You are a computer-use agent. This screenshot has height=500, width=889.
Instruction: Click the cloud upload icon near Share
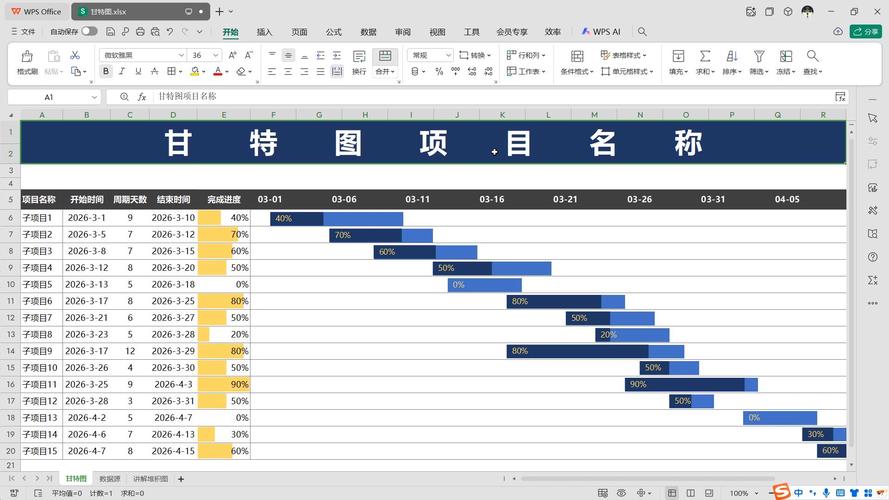point(838,32)
